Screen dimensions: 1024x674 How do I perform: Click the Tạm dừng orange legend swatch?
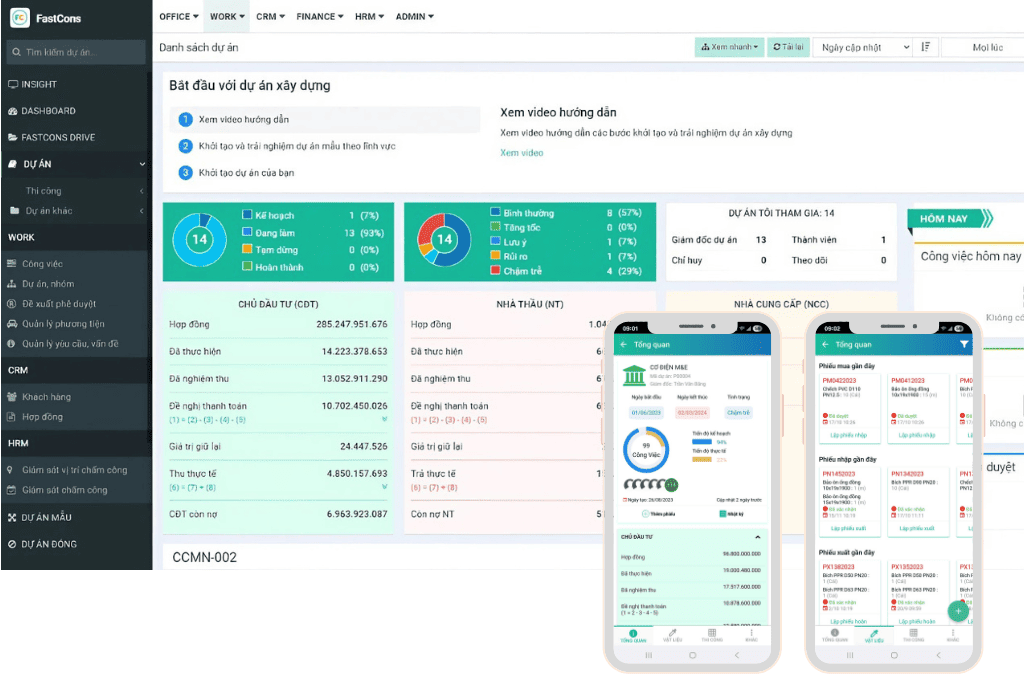pos(247,250)
